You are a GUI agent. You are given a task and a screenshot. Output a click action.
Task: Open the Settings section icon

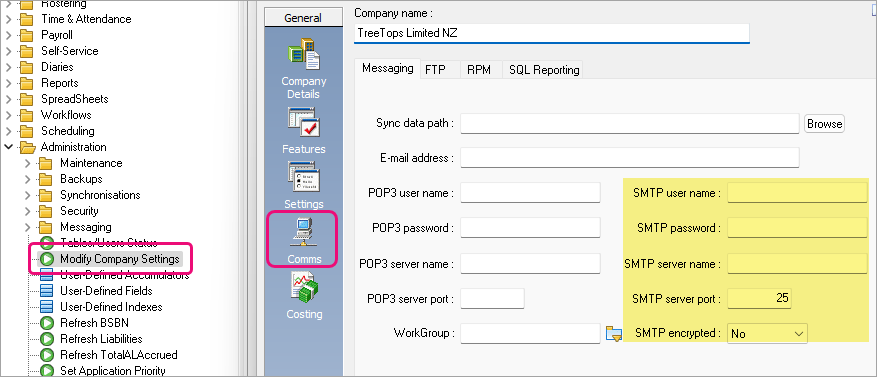[x=304, y=177]
